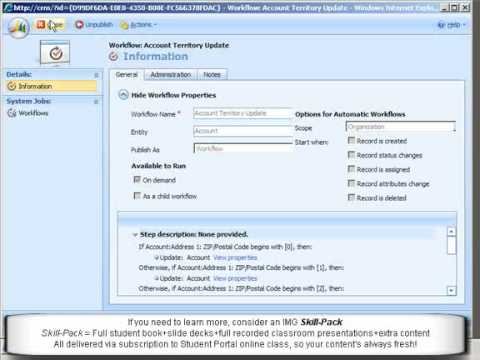Enable Record is created checkbox

(x=351, y=140)
